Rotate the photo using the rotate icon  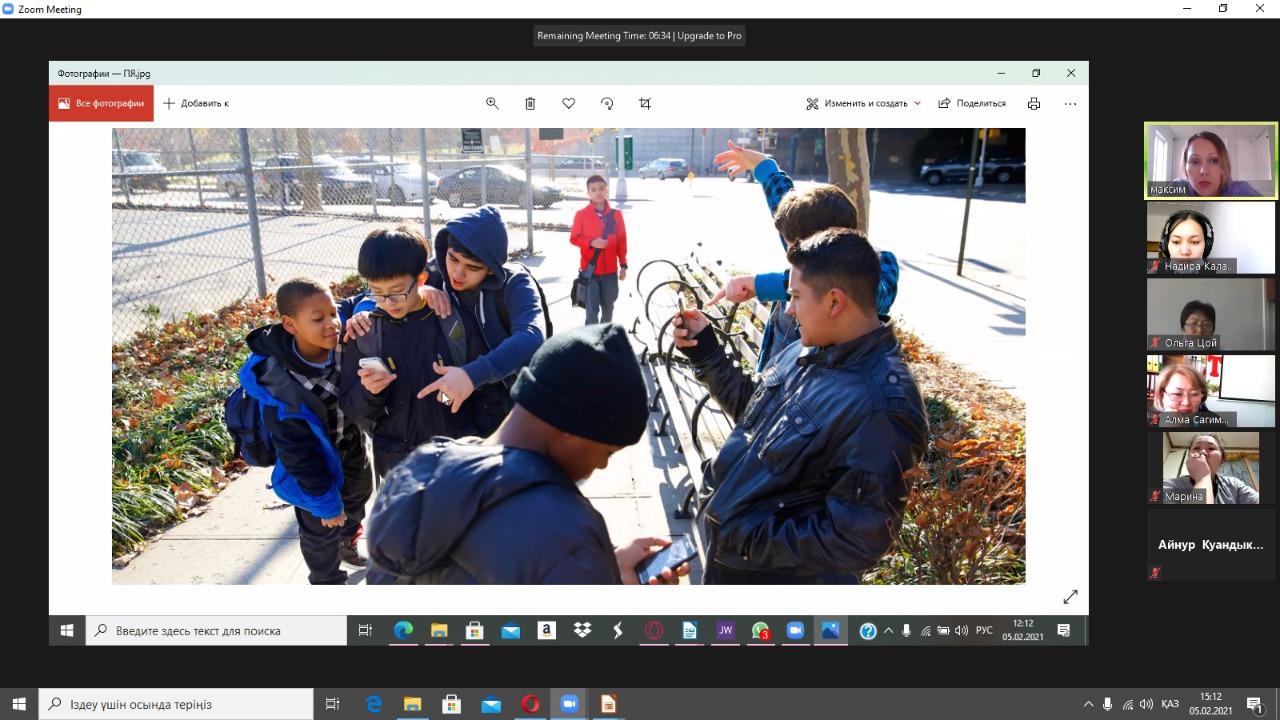[x=607, y=103]
